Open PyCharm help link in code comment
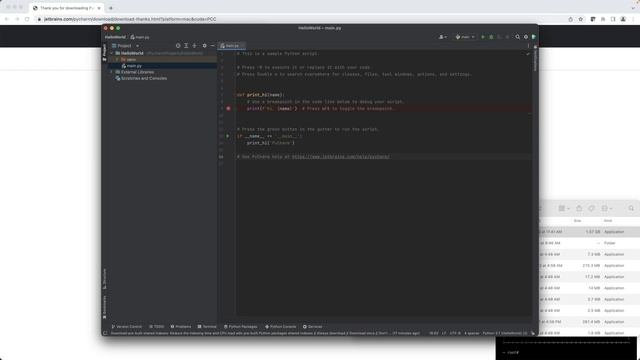The width and height of the screenshot is (640, 360). (x=340, y=157)
